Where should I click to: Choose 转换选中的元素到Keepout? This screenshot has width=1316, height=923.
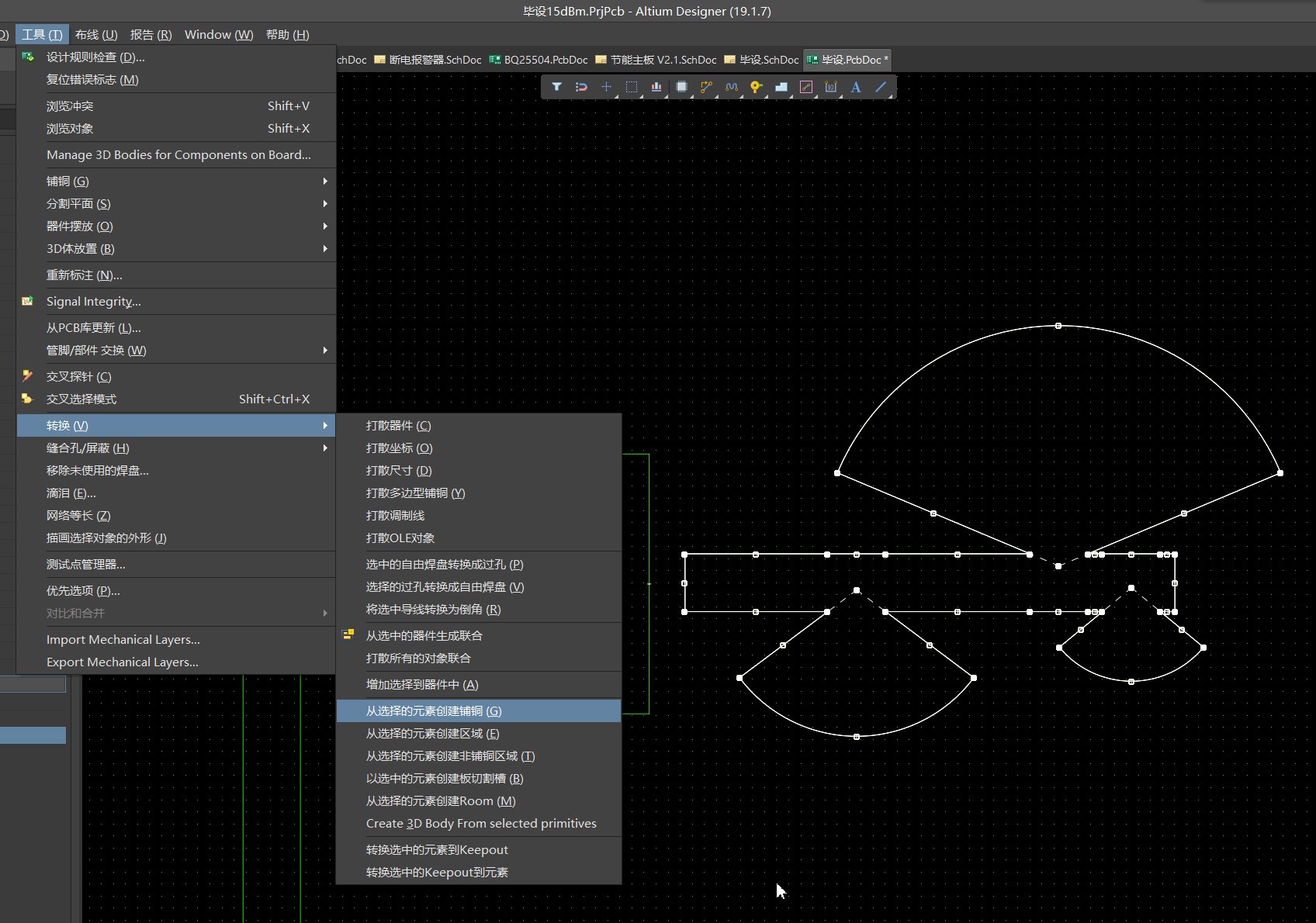479,850
